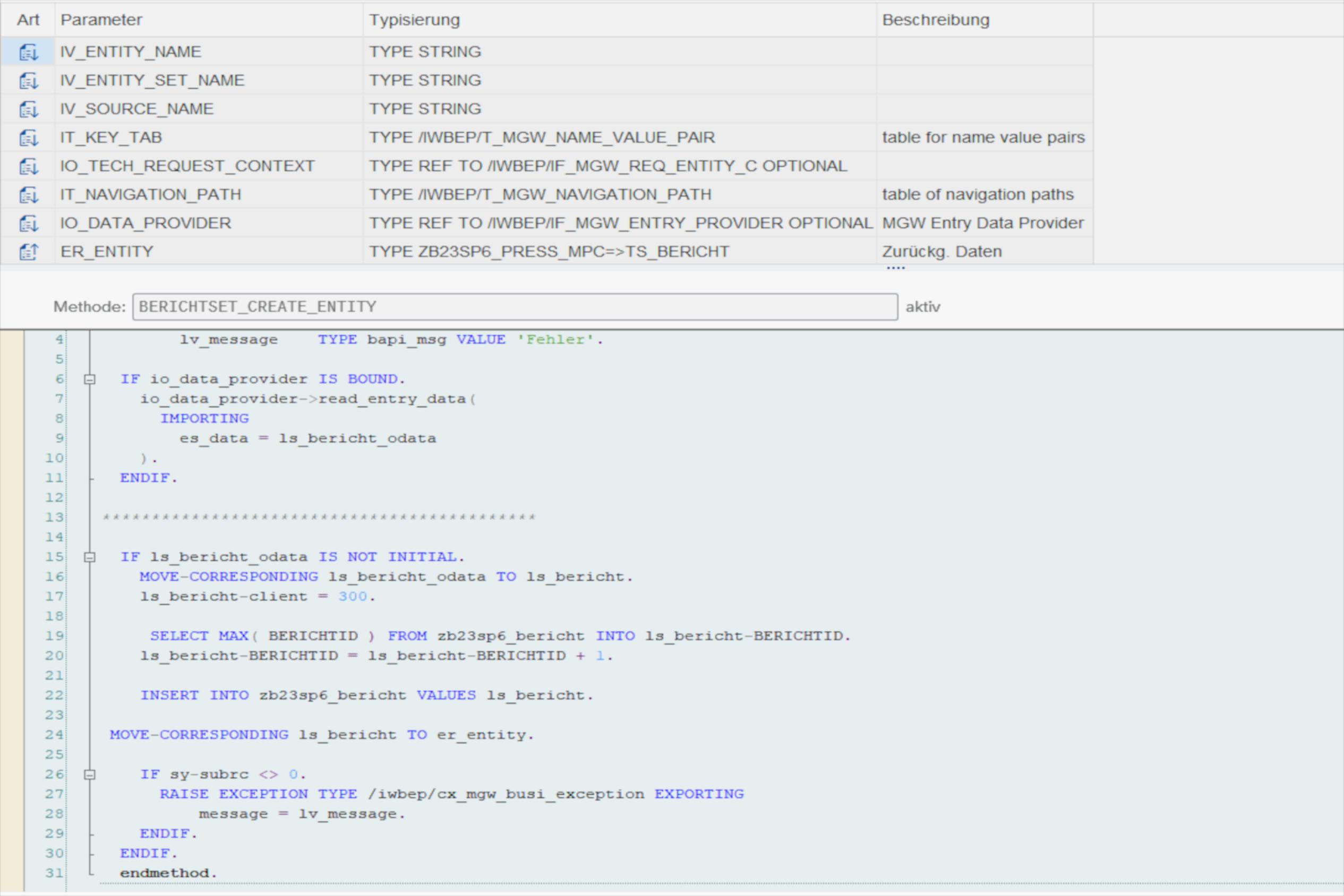1344x896 pixels.
Task: Click importing icon beside IV_SOURCE_NAME
Action: click(28, 109)
